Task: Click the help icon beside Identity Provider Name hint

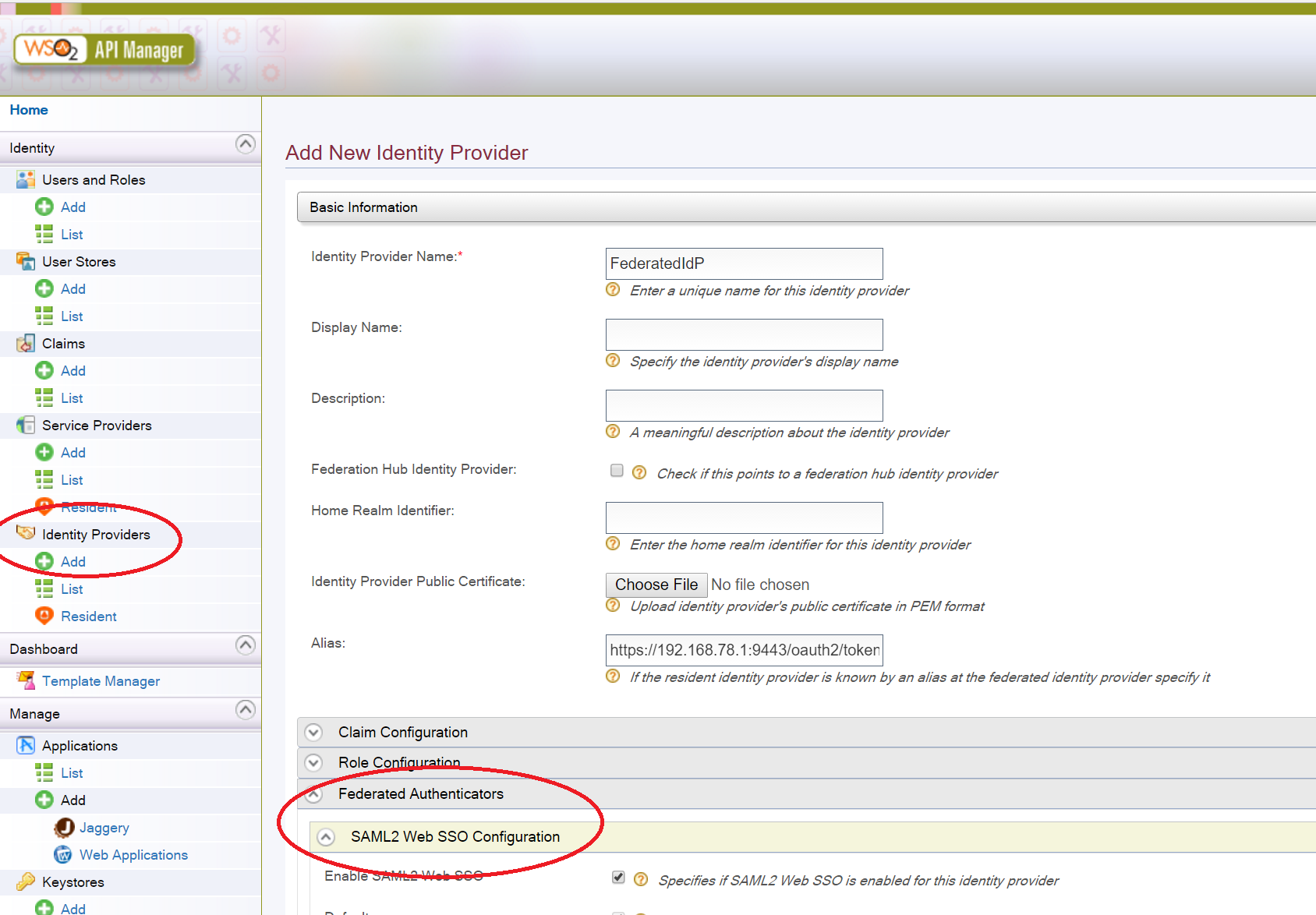Action: click(x=614, y=290)
